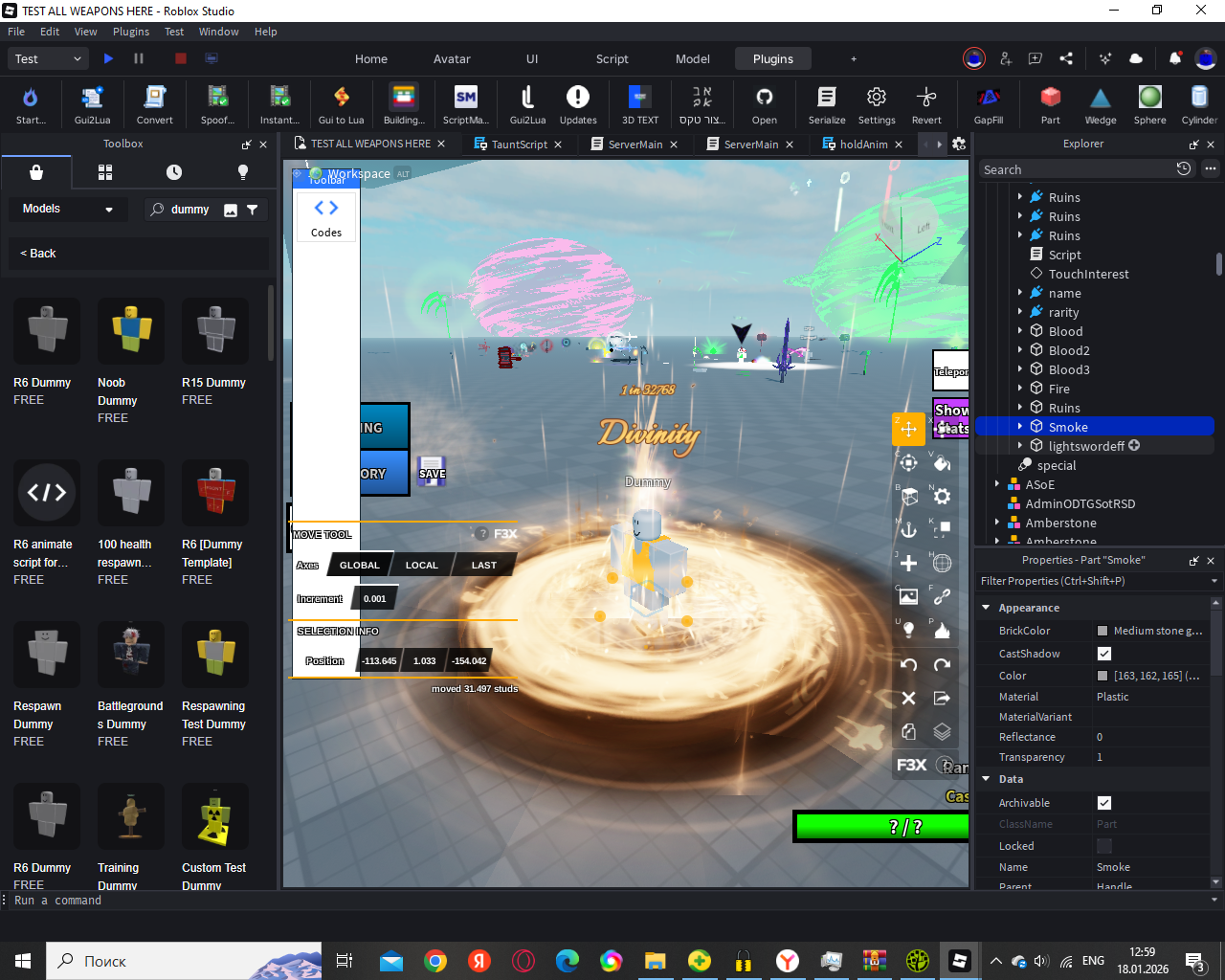Select the F3X Paint bucket tool

point(942,463)
